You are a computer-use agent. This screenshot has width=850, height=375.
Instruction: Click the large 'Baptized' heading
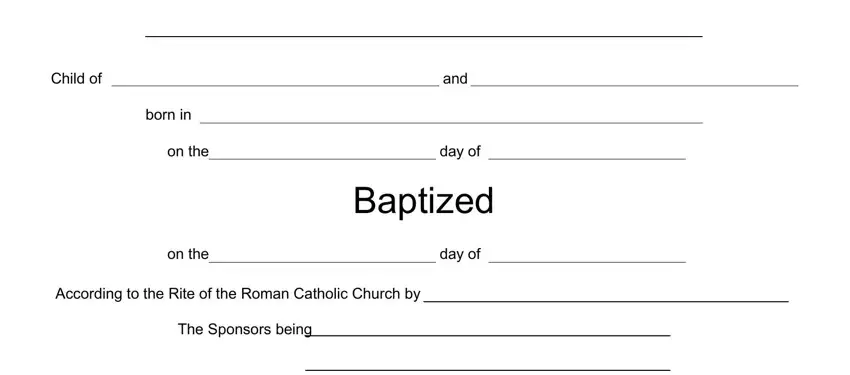coord(423,201)
